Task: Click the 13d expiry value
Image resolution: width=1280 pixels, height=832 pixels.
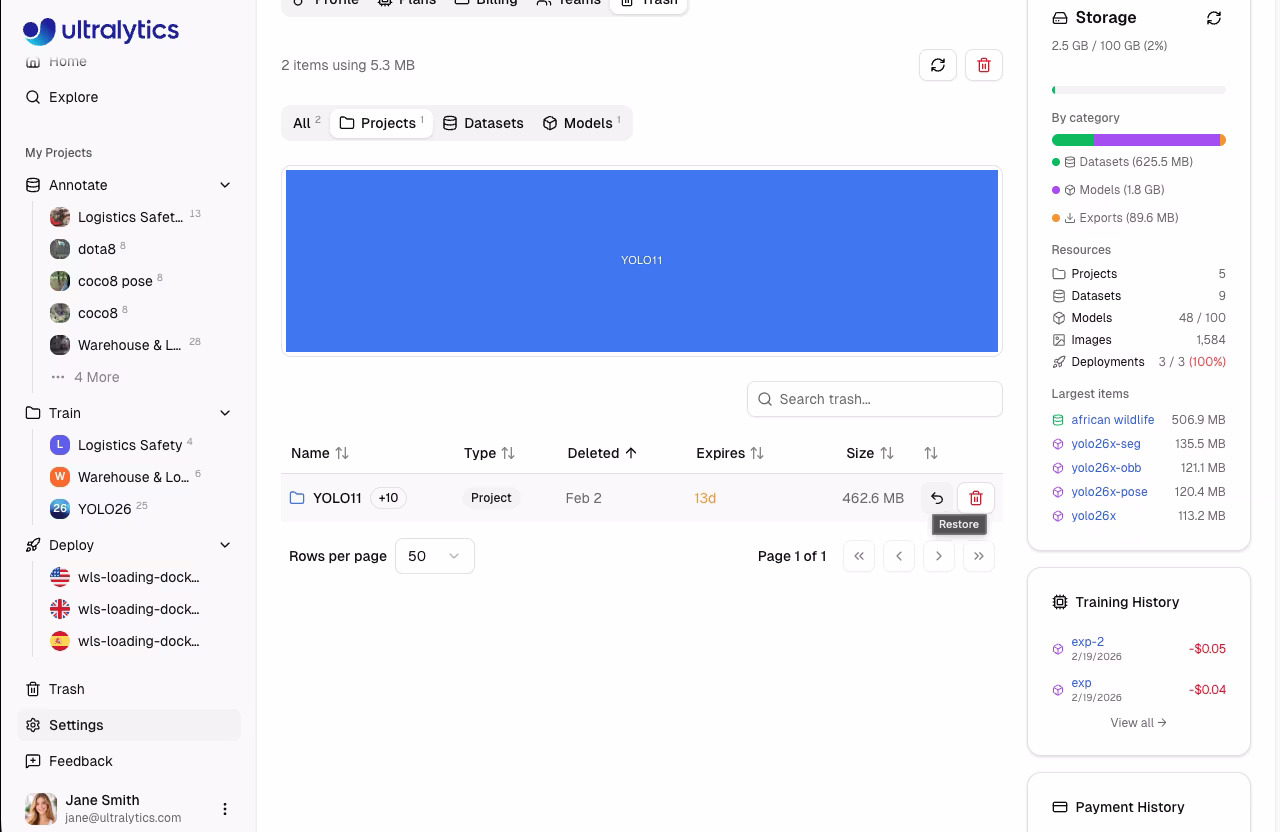Action: [x=705, y=498]
